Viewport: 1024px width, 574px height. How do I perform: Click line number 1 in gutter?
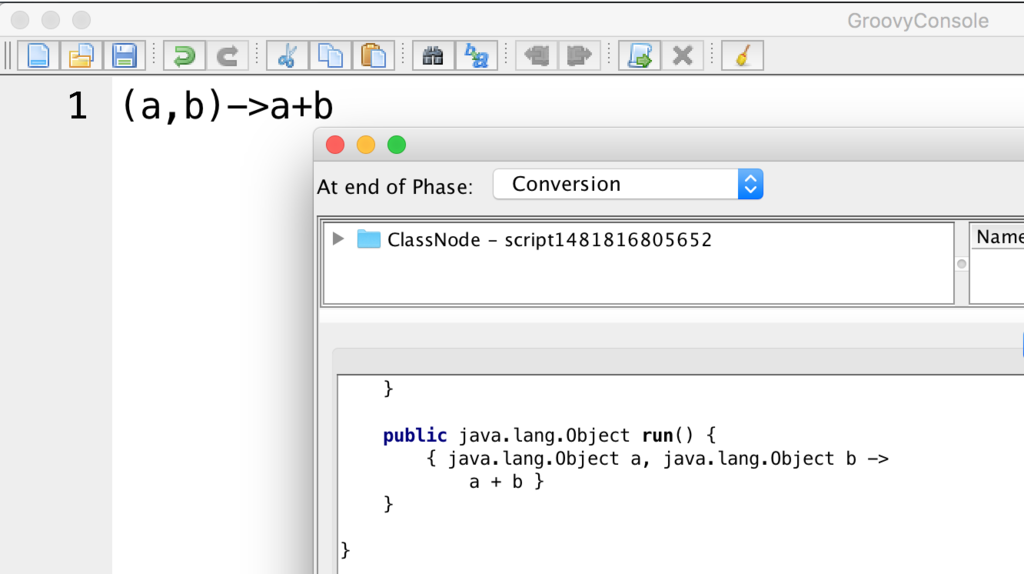78,106
